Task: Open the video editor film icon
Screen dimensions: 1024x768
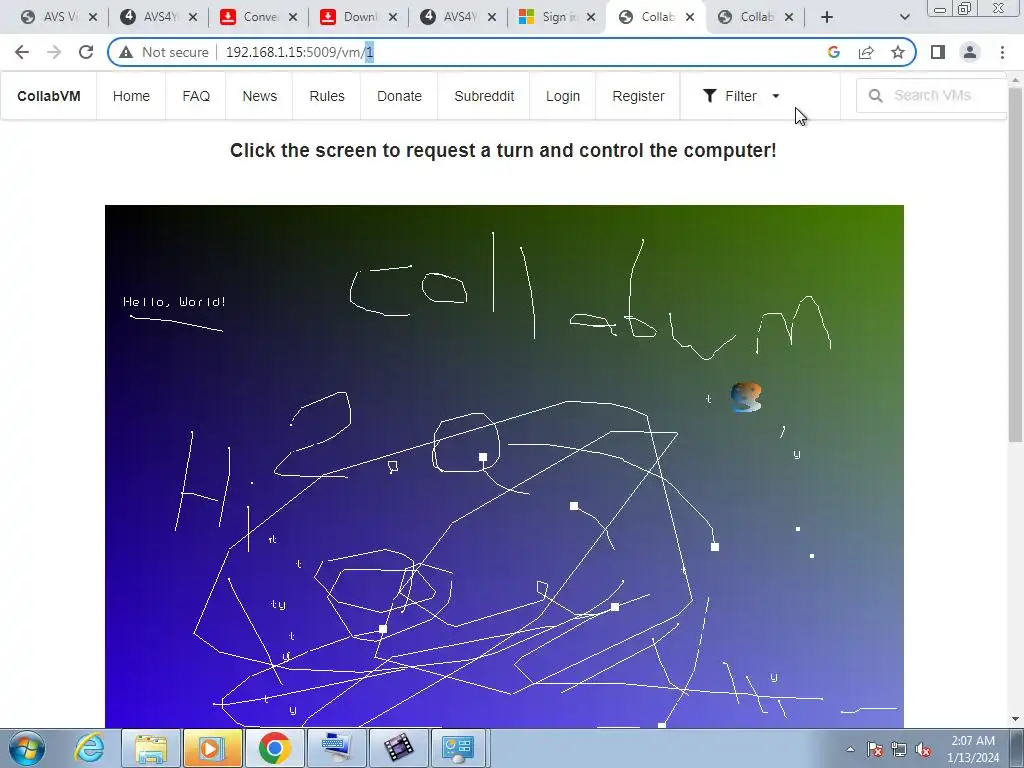Action: tap(398, 748)
